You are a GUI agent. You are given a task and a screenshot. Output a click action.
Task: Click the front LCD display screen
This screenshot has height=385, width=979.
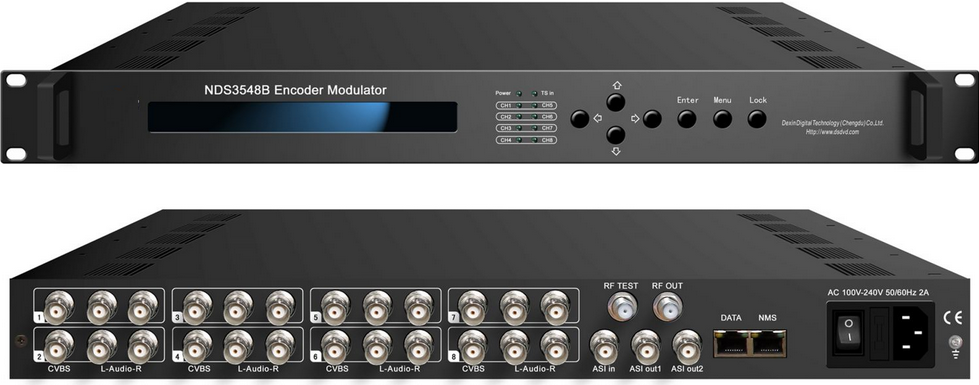click(x=302, y=117)
